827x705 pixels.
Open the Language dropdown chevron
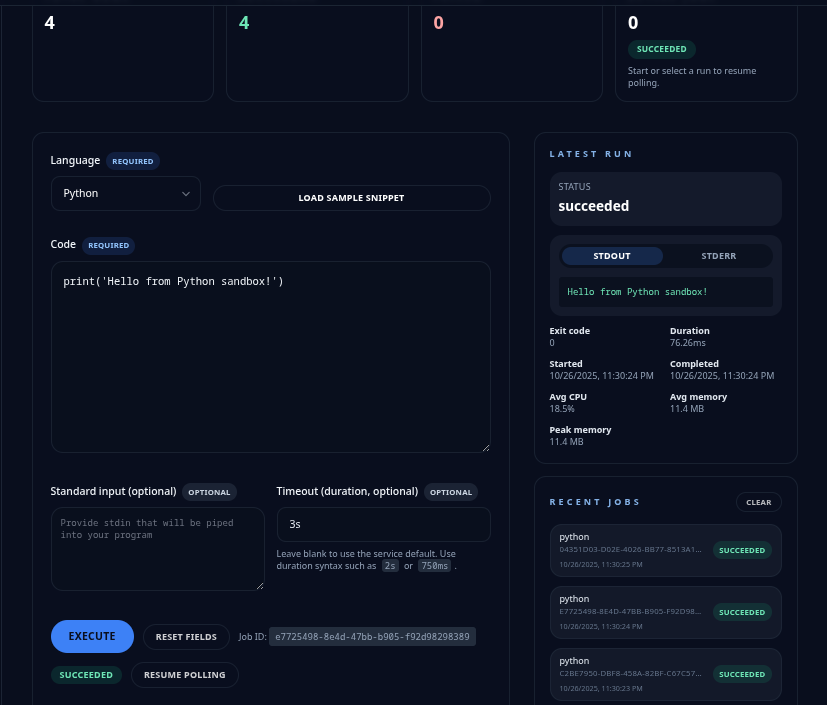pos(186,194)
